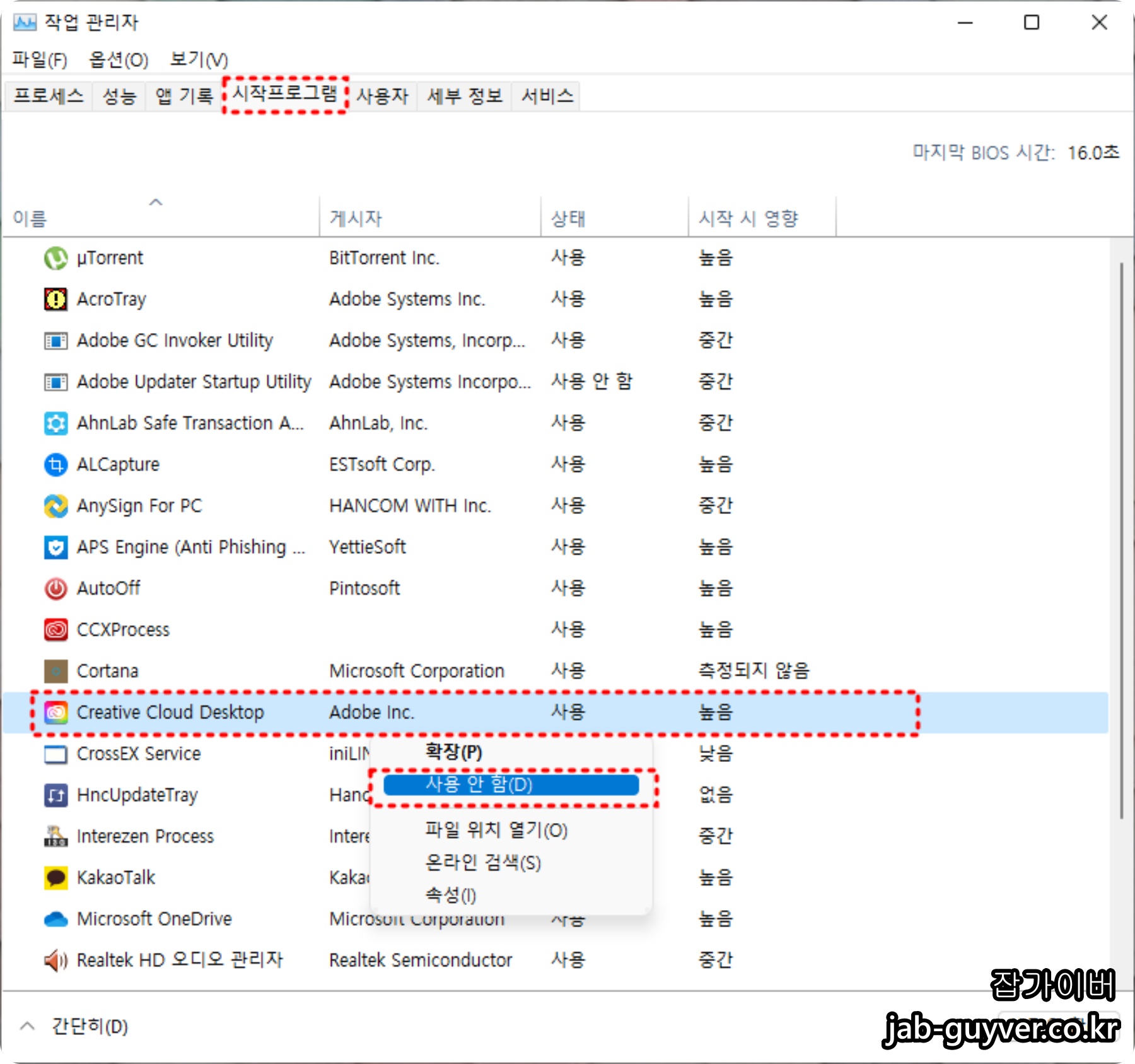Image resolution: width=1135 pixels, height=1064 pixels.
Task: Click the µTorrent startup icon
Action: [55, 258]
